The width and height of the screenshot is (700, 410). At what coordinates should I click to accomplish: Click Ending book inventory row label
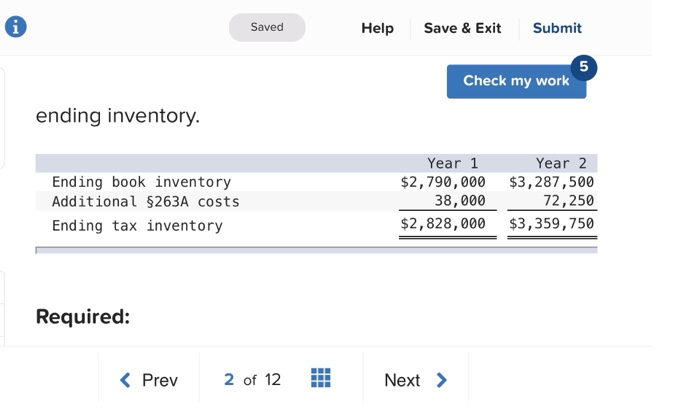point(142,182)
